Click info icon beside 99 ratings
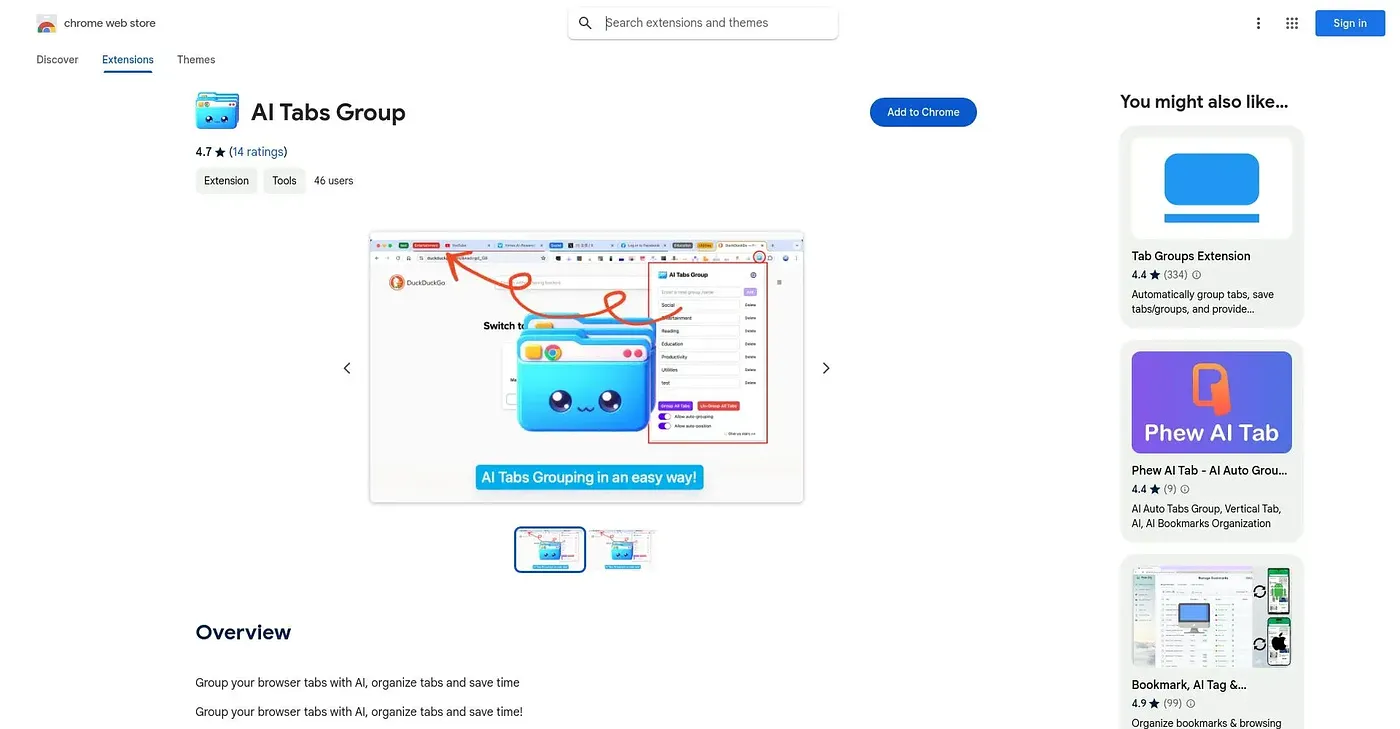The image size is (1400, 729). pyautogui.click(x=1190, y=704)
